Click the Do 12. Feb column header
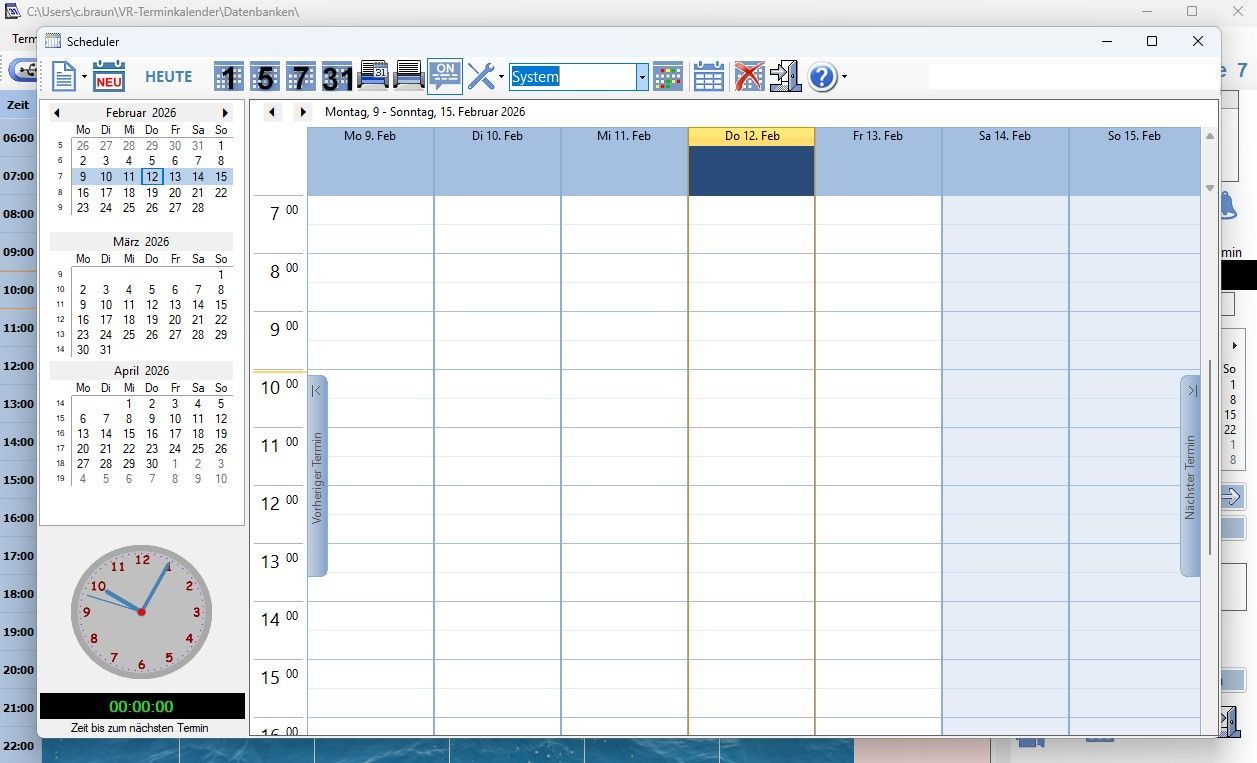The width and height of the screenshot is (1257, 763). [751, 136]
